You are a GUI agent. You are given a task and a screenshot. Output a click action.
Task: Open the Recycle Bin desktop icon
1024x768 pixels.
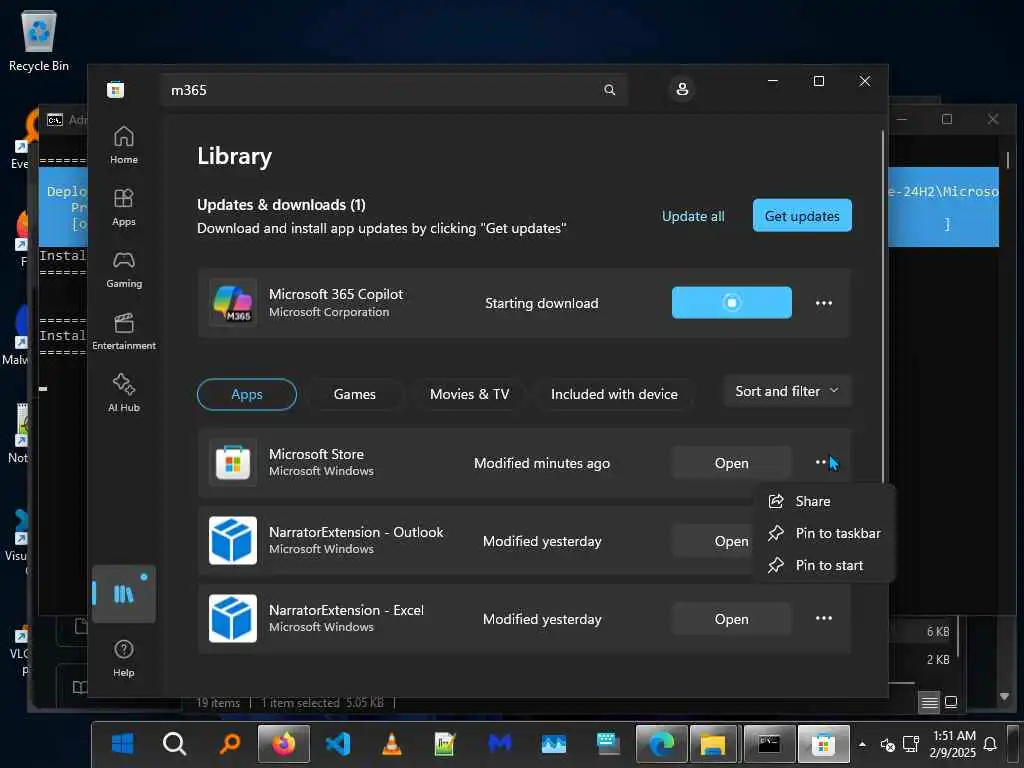click(x=39, y=40)
